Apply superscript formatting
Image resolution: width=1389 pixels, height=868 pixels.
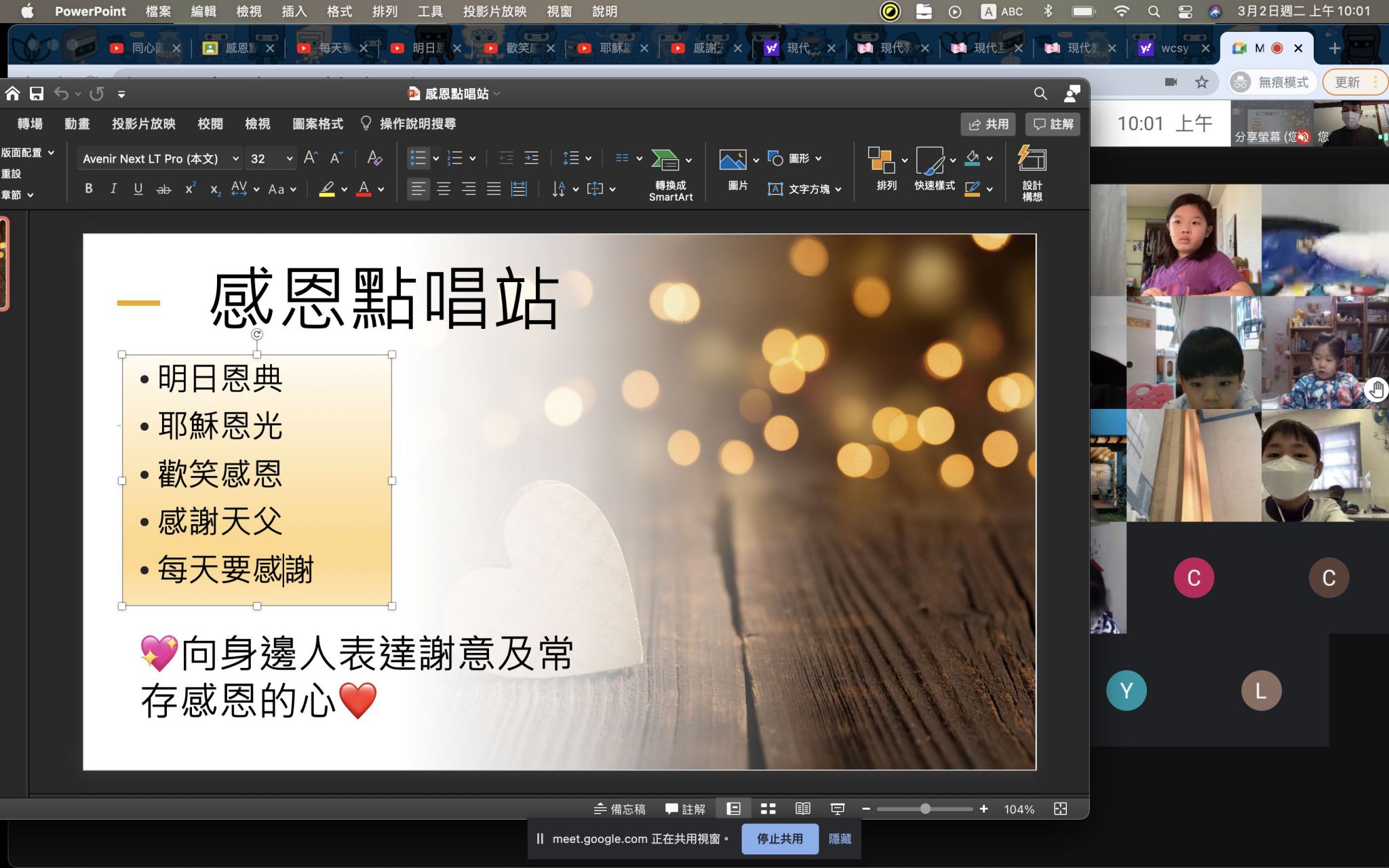point(191,189)
